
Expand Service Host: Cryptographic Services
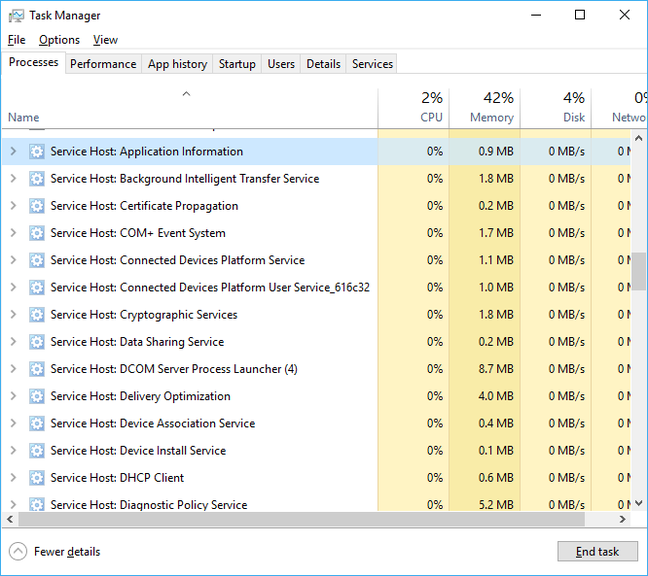pyautogui.click(x=13, y=314)
